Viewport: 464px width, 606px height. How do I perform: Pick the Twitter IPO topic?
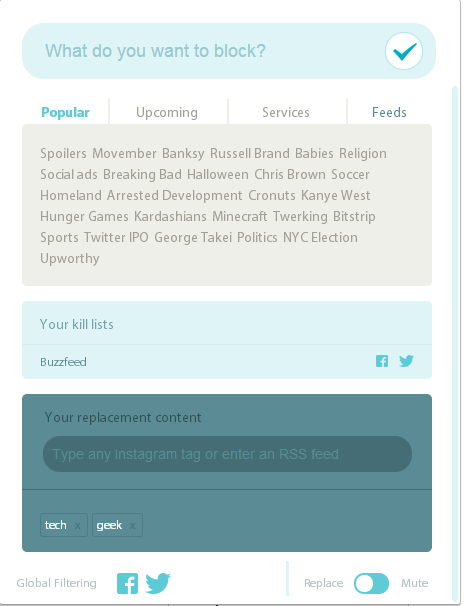(x=116, y=237)
